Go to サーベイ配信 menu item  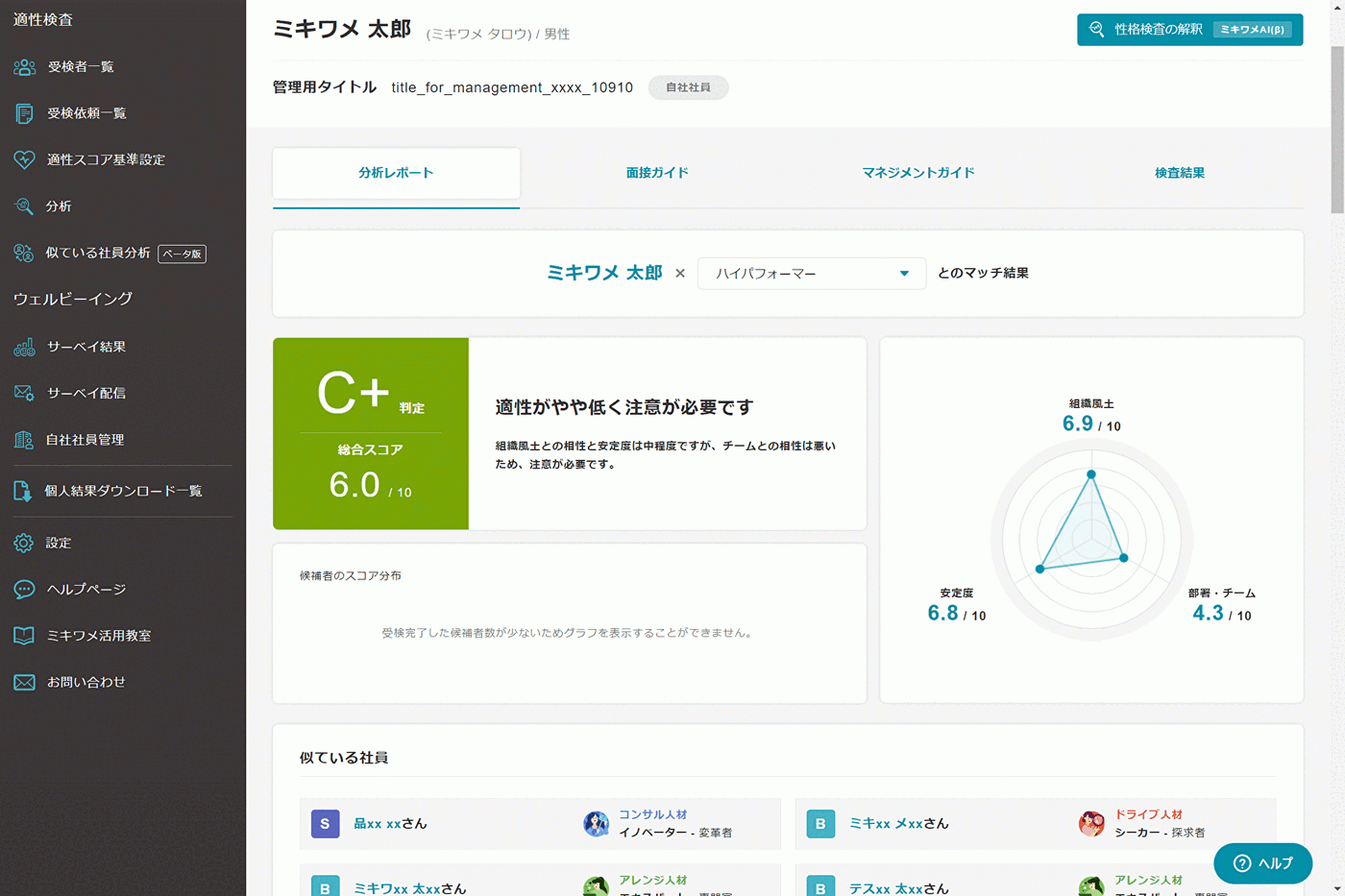(86, 393)
